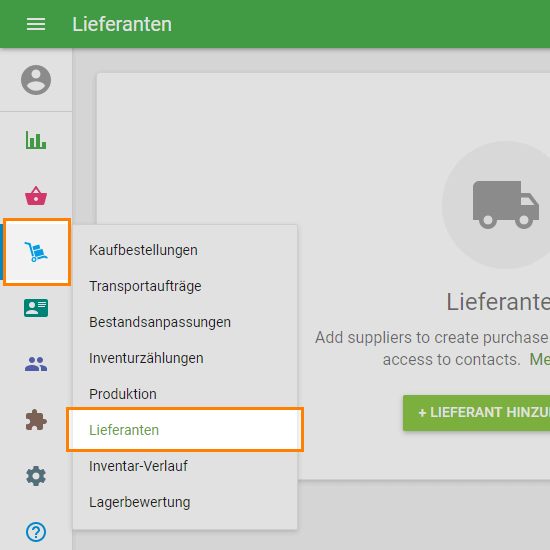
Task: Open the hamburger menu icon
Action: point(36,24)
